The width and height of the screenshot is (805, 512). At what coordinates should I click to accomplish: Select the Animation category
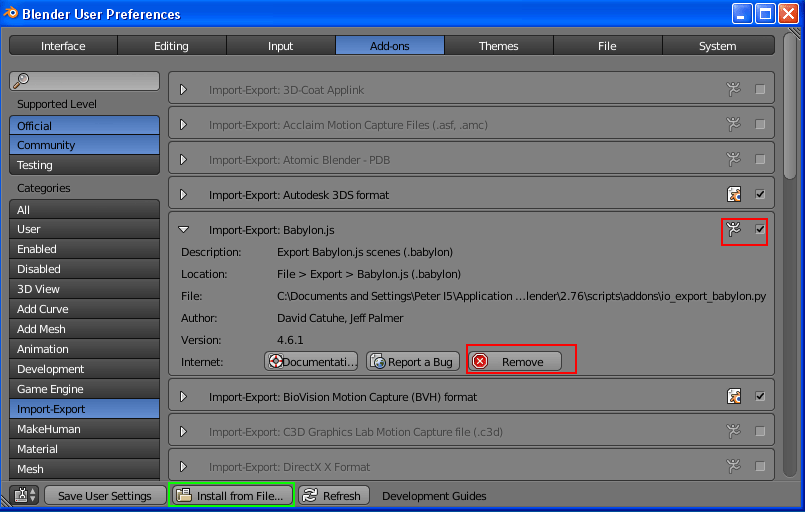84,349
